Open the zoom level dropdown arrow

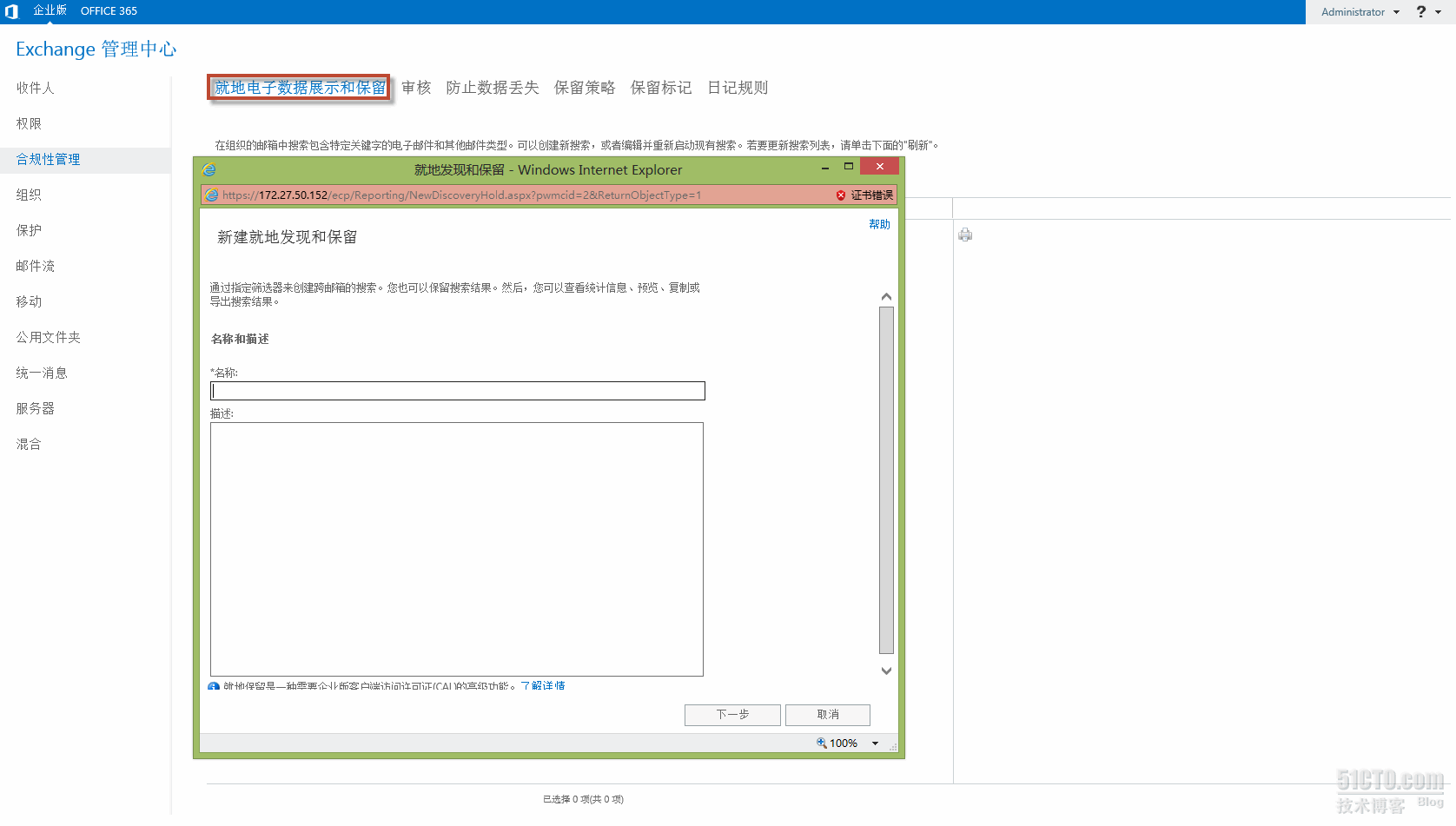(x=875, y=743)
